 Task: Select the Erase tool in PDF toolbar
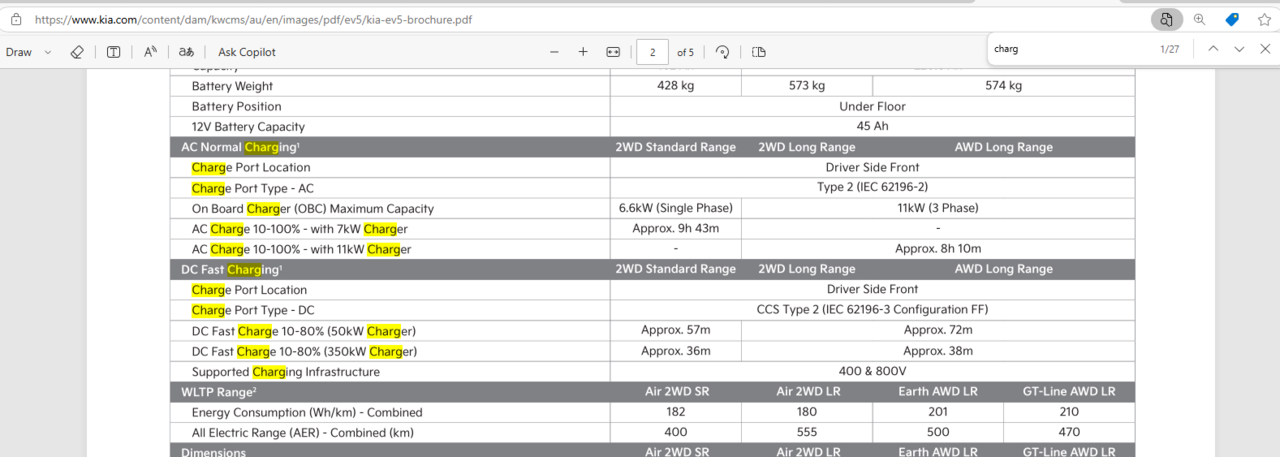tap(77, 52)
